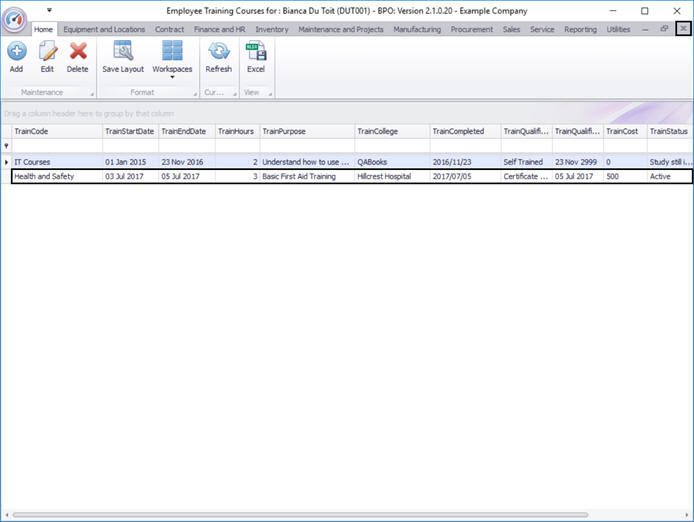This screenshot has height=522, width=694.
Task: Open the quick access toolbar arrow
Action: click(49, 10)
